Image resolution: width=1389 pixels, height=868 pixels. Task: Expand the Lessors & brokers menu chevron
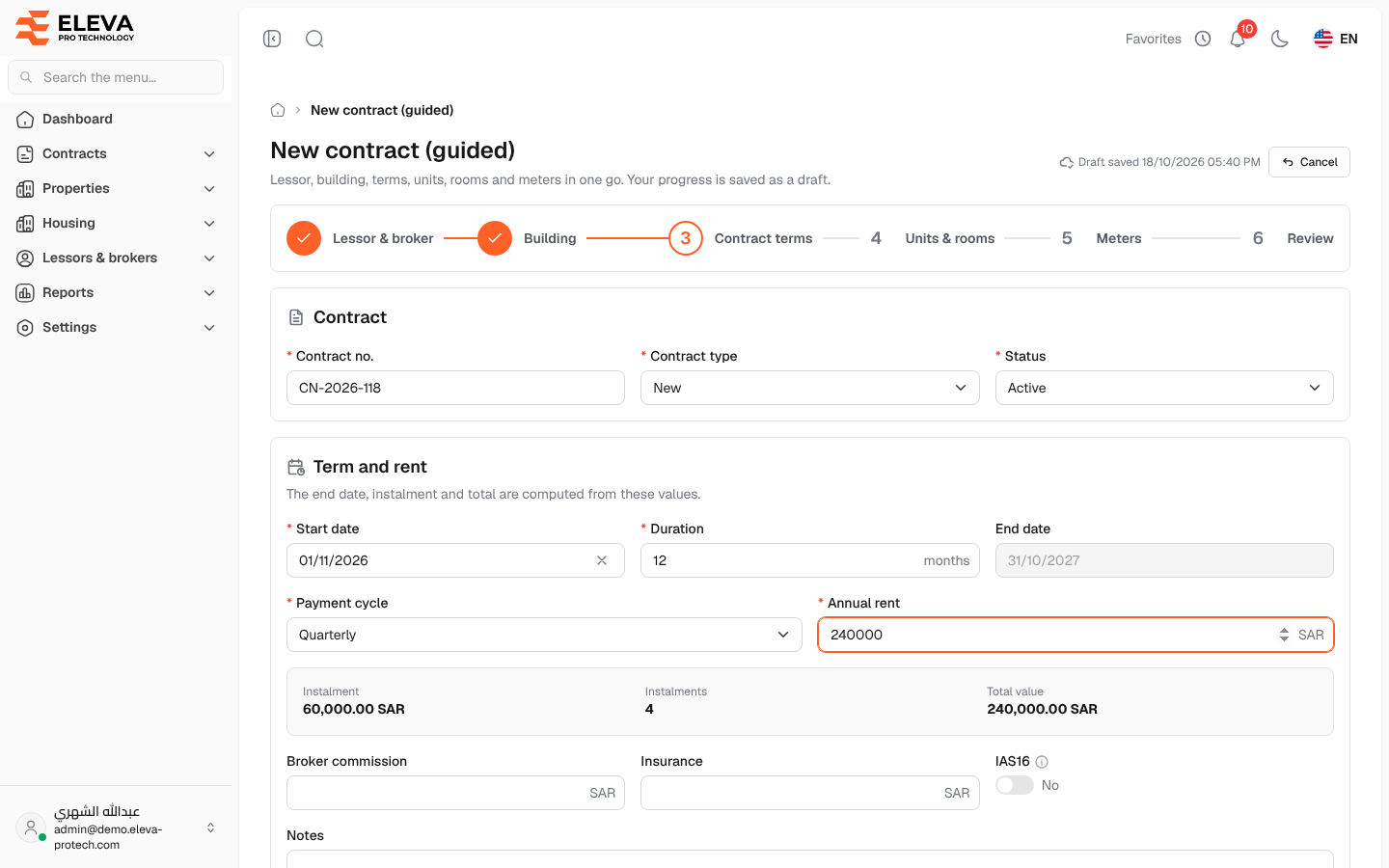(x=209, y=258)
